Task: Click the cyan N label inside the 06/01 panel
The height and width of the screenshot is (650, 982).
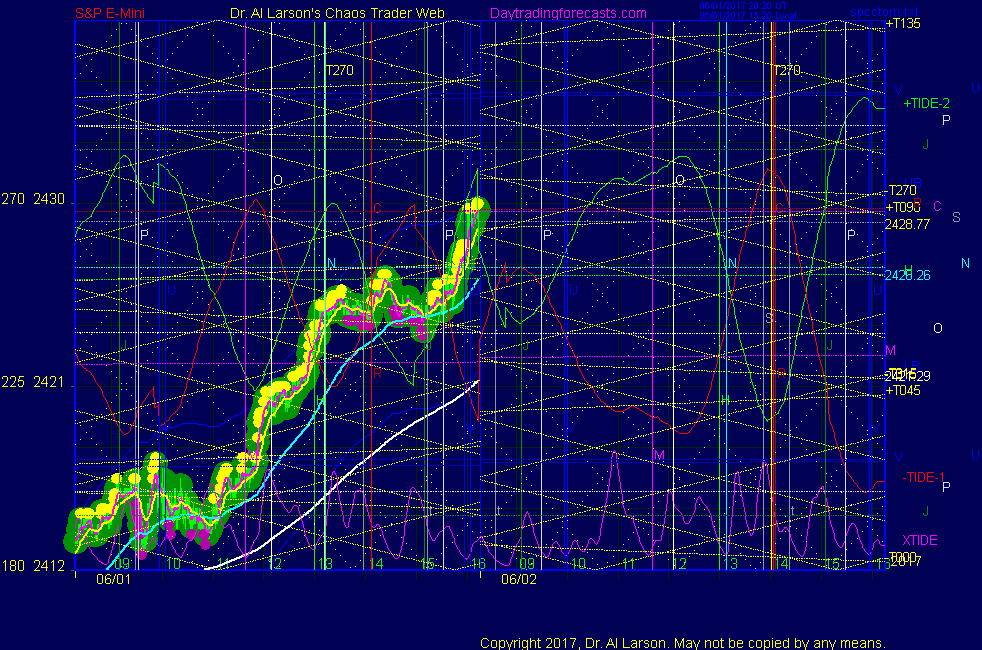Action: point(331,264)
